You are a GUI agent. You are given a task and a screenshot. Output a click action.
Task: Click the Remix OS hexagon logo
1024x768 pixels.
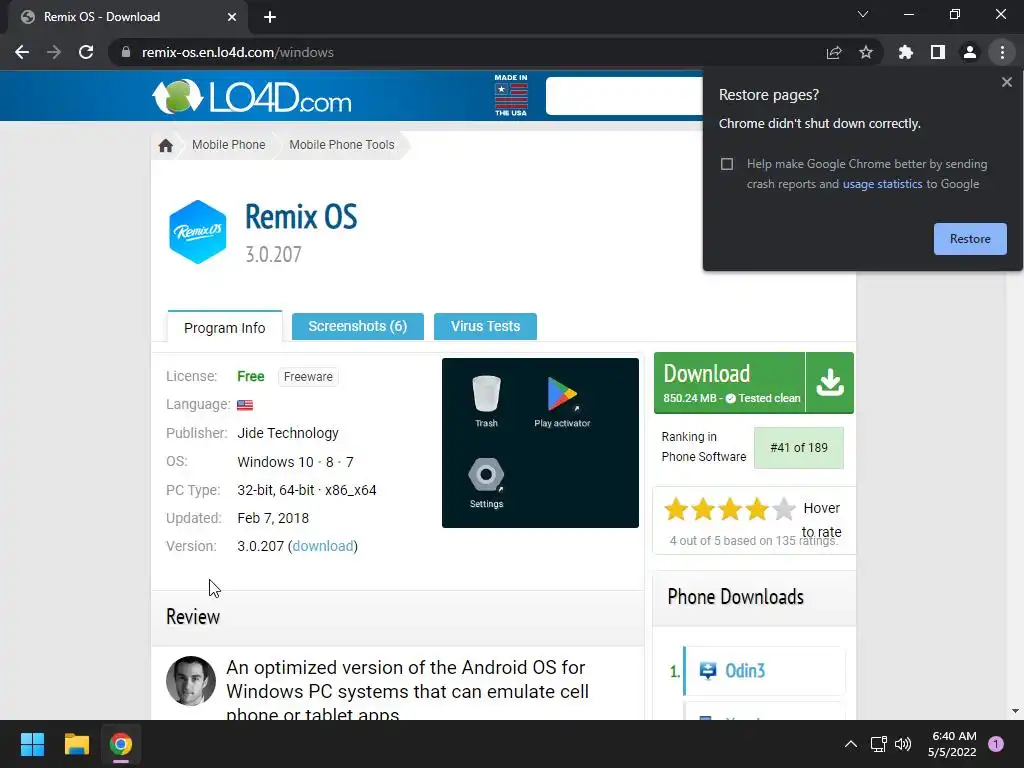(197, 232)
